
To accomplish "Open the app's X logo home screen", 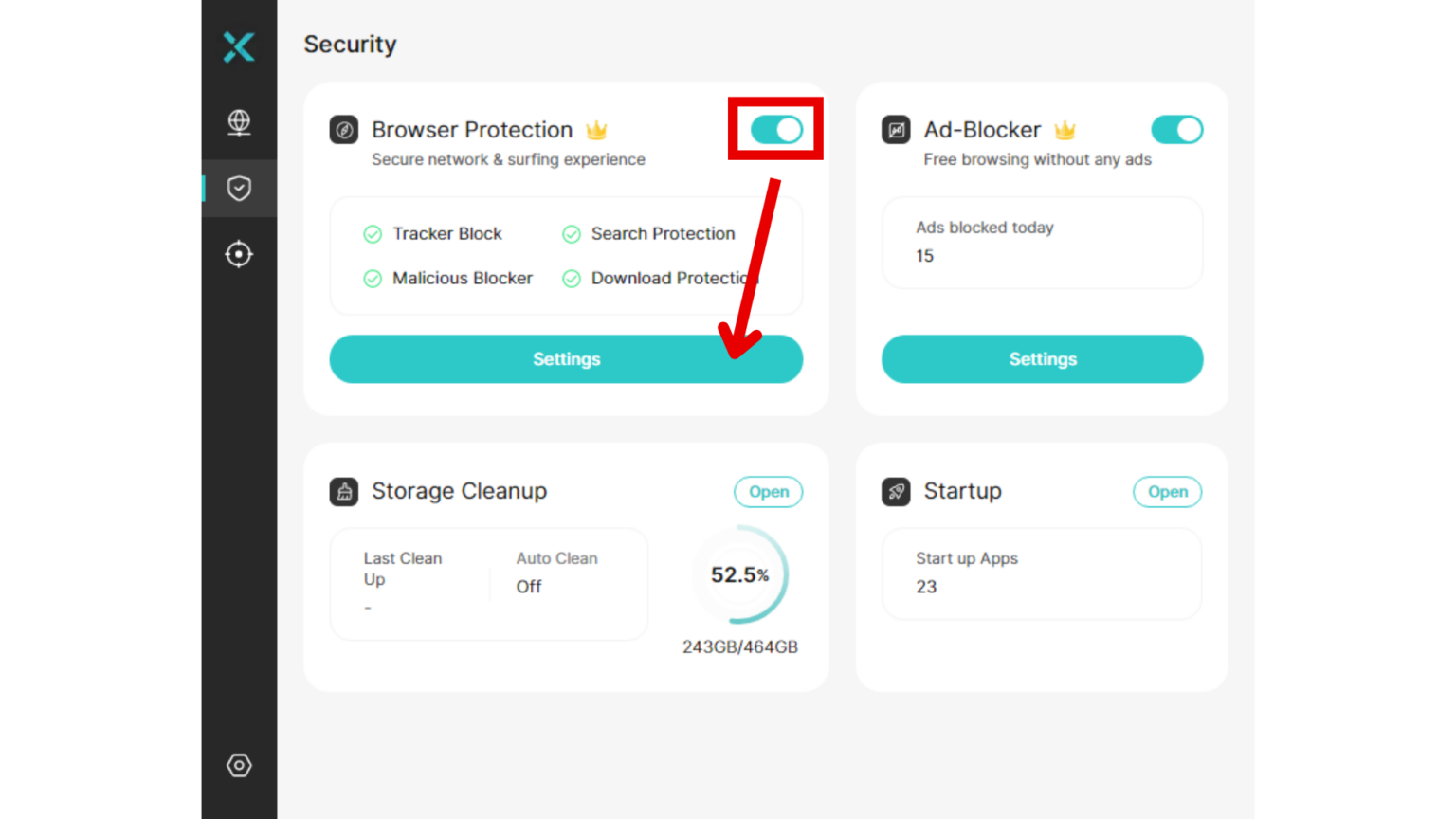I will (x=238, y=46).
